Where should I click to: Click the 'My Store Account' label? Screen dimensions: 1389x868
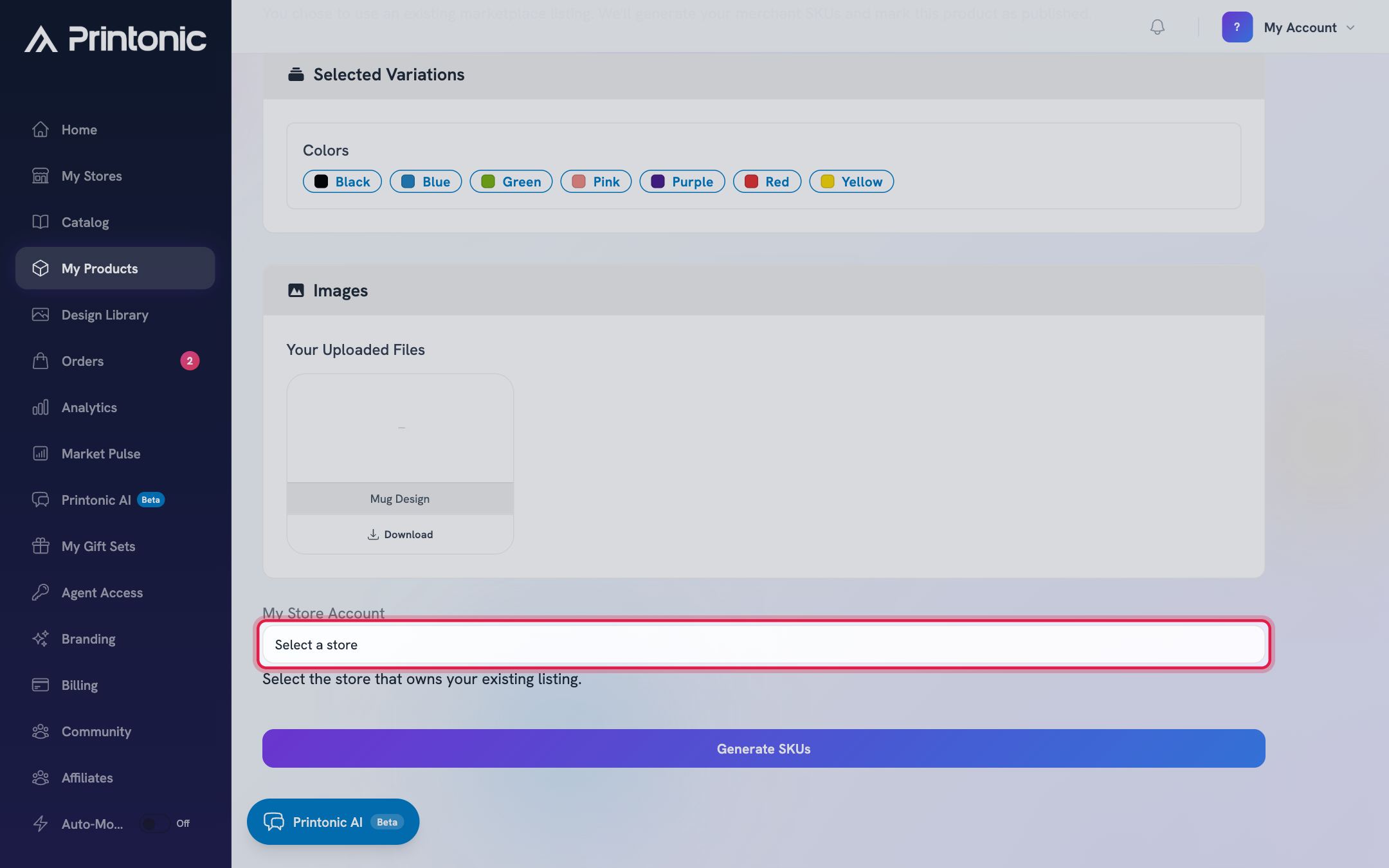323,613
